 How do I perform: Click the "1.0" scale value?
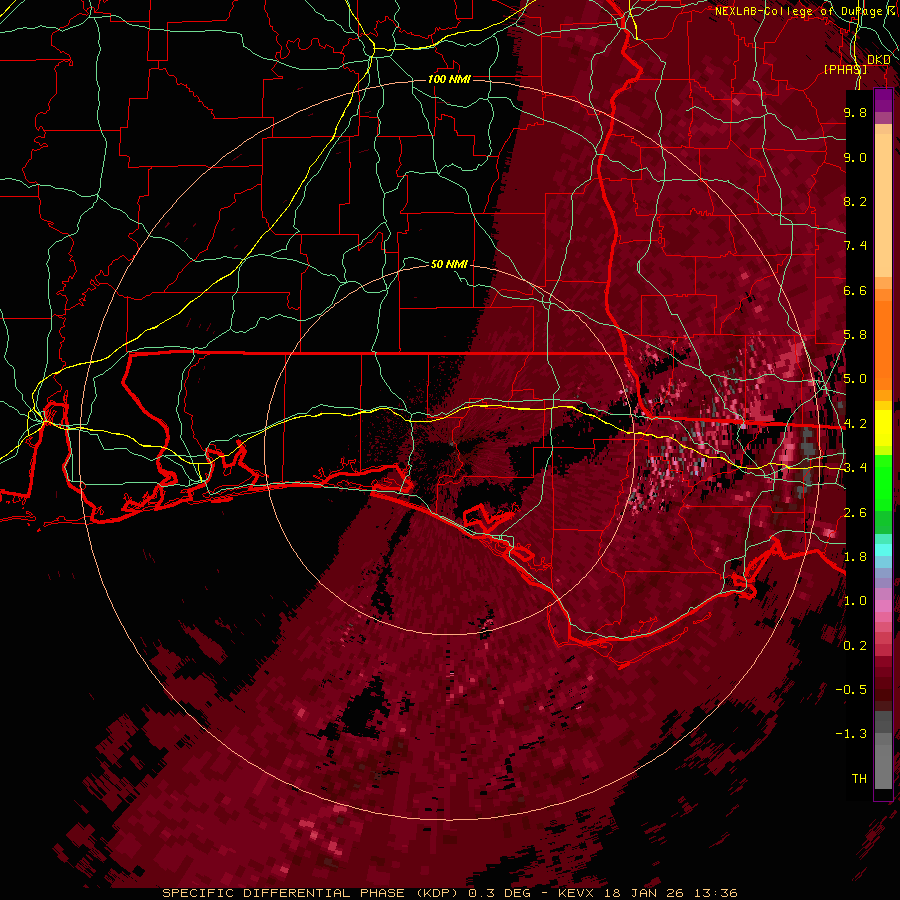(x=855, y=601)
